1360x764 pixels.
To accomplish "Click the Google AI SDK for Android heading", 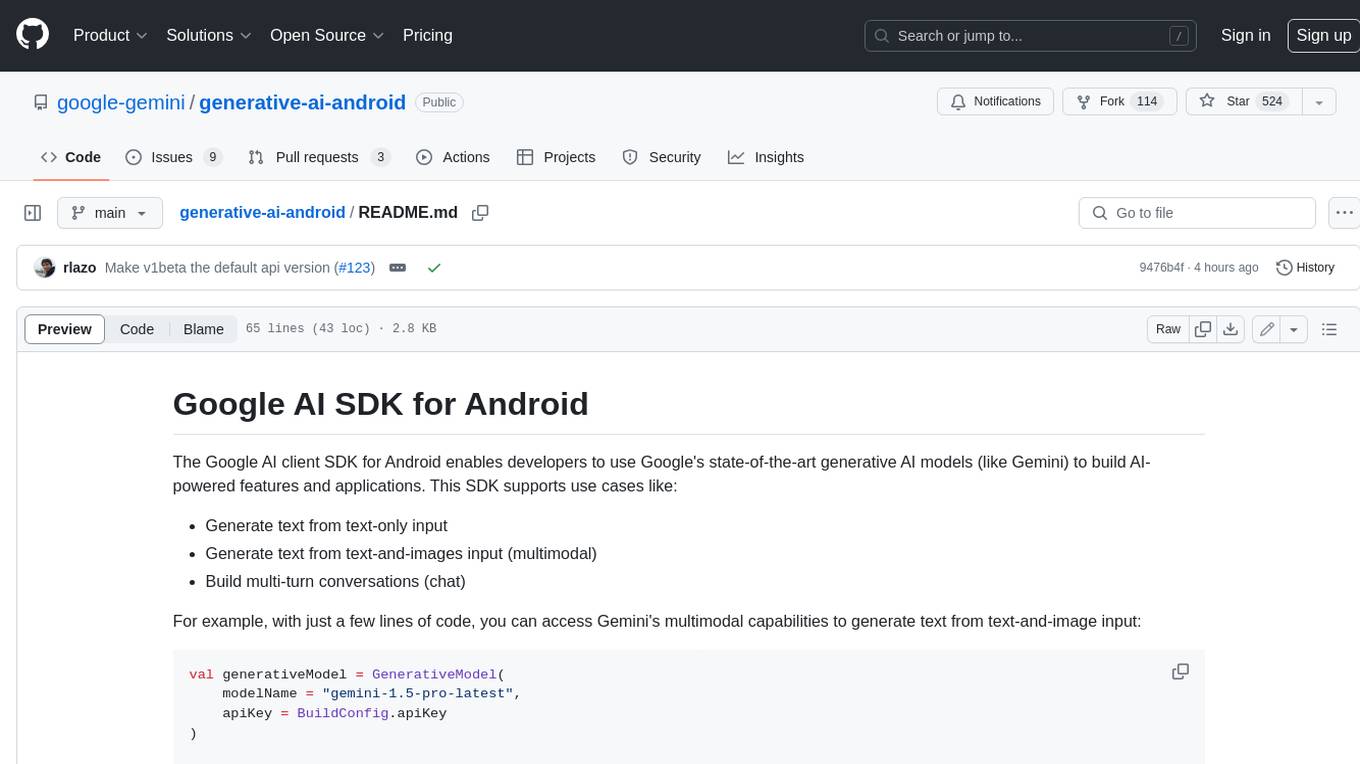I will pyautogui.click(x=381, y=403).
